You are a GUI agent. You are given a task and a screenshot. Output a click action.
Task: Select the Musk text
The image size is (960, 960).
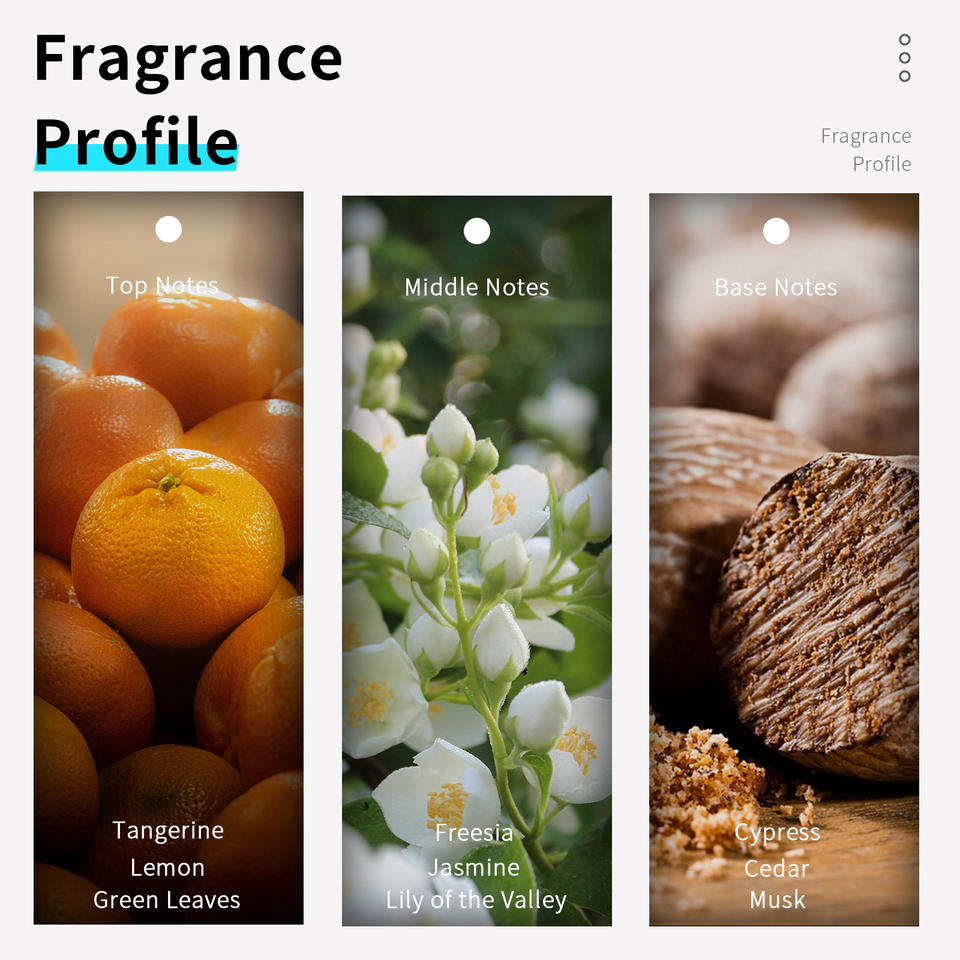pos(778,900)
